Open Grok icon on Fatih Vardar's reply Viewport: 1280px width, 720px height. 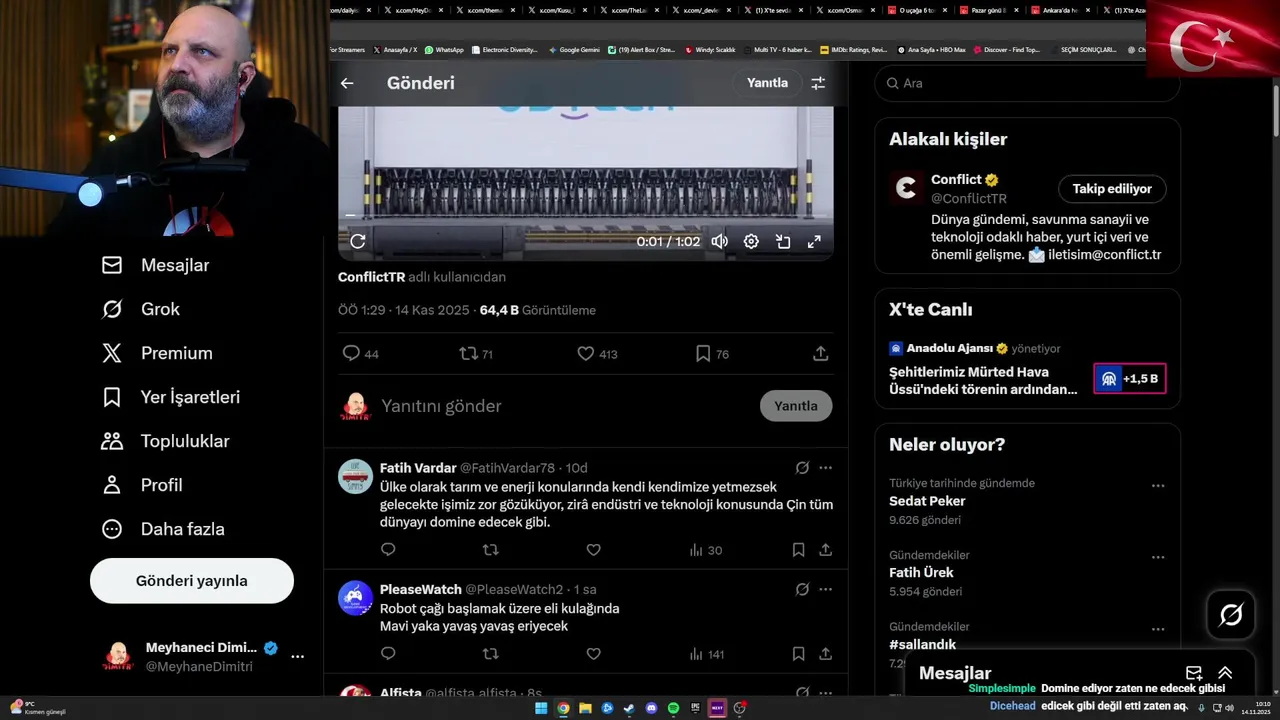click(802, 468)
